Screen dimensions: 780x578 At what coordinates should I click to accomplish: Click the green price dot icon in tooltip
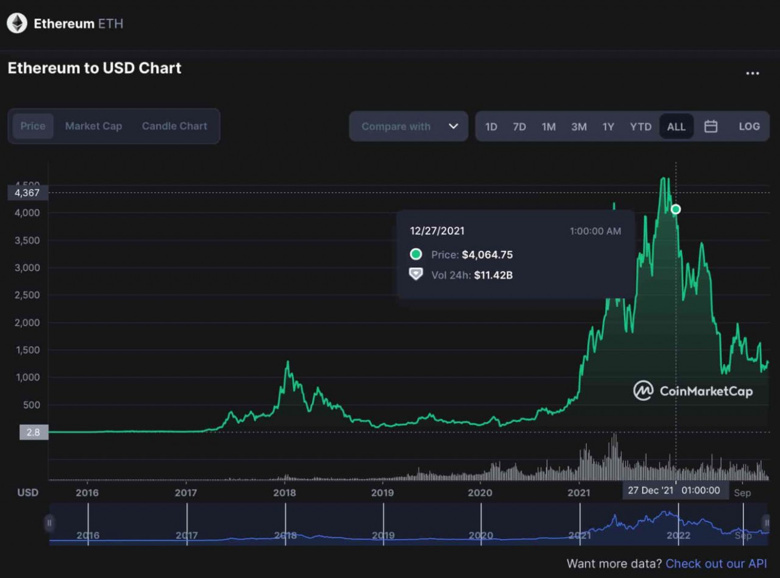pyautogui.click(x=416, y=255)
